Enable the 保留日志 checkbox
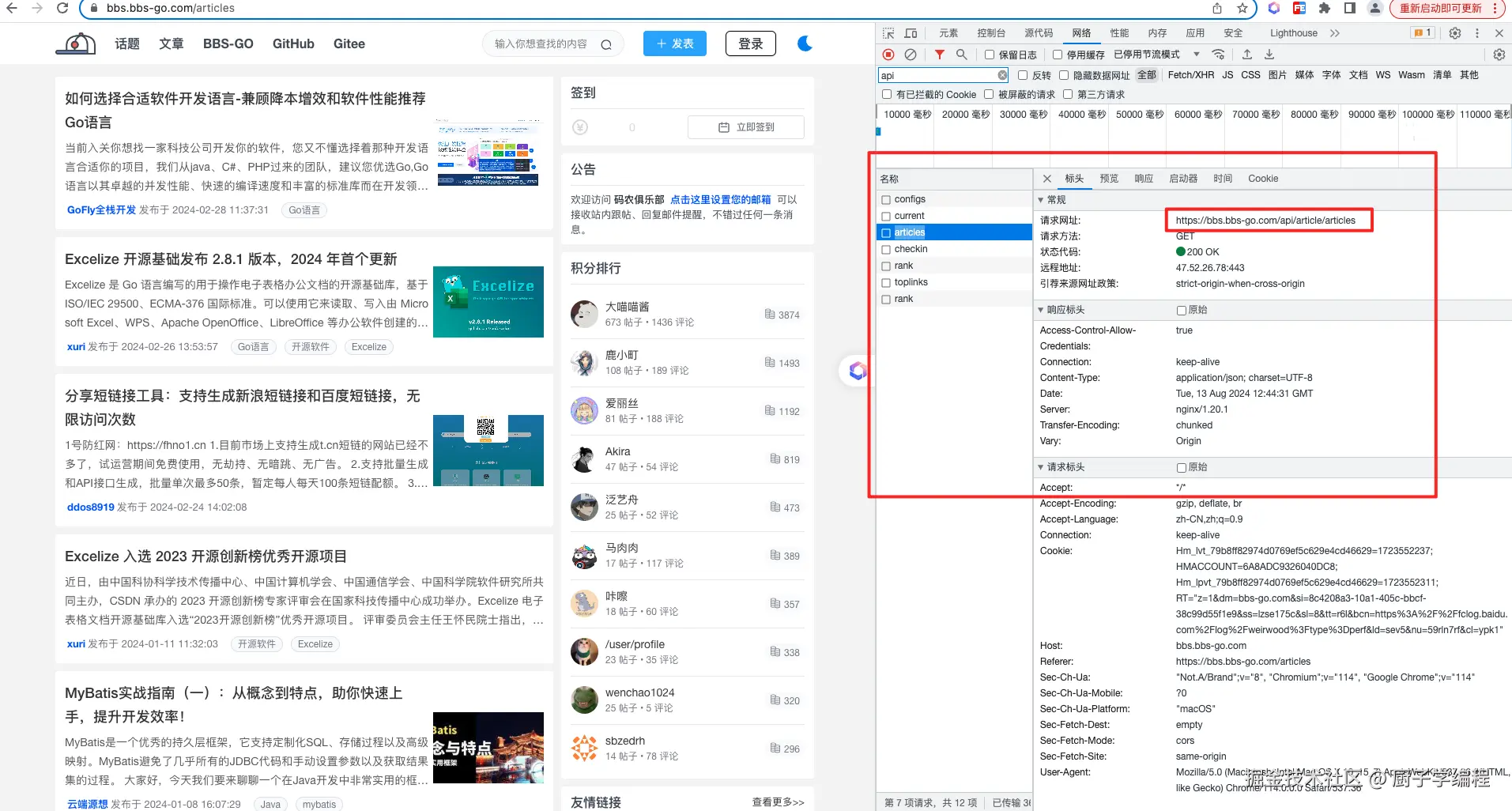The width and height of the screenshot is (1512, 811). (x=989, y=55)
